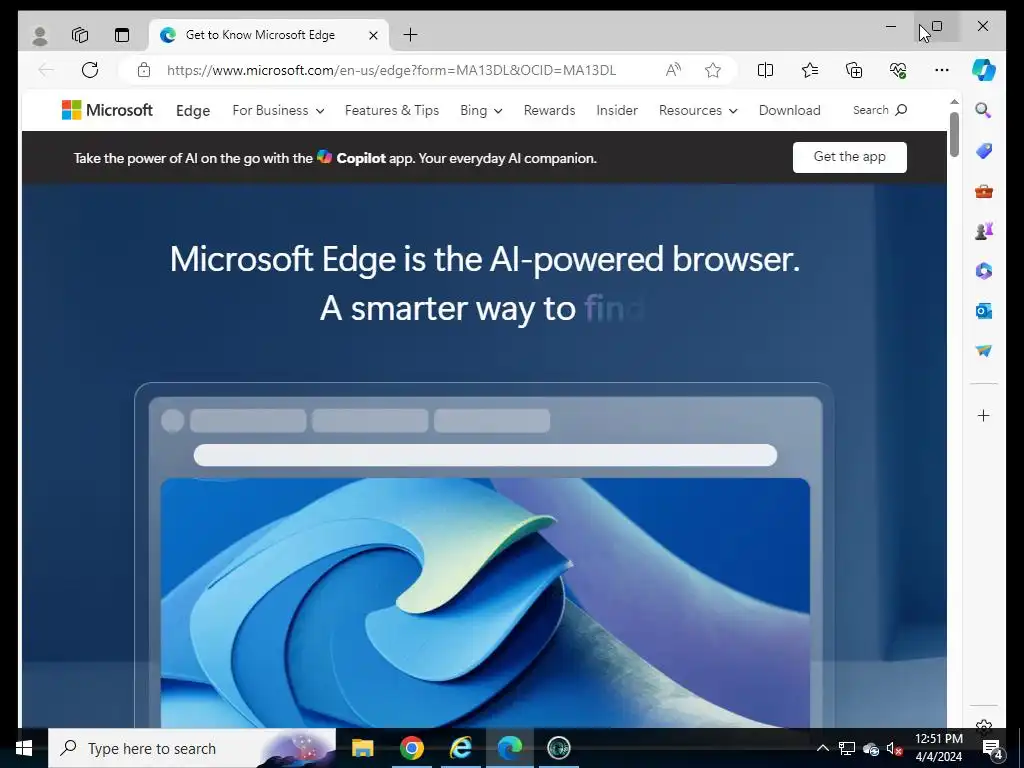
Task: Add this page to favorites star
Action: 713,70
